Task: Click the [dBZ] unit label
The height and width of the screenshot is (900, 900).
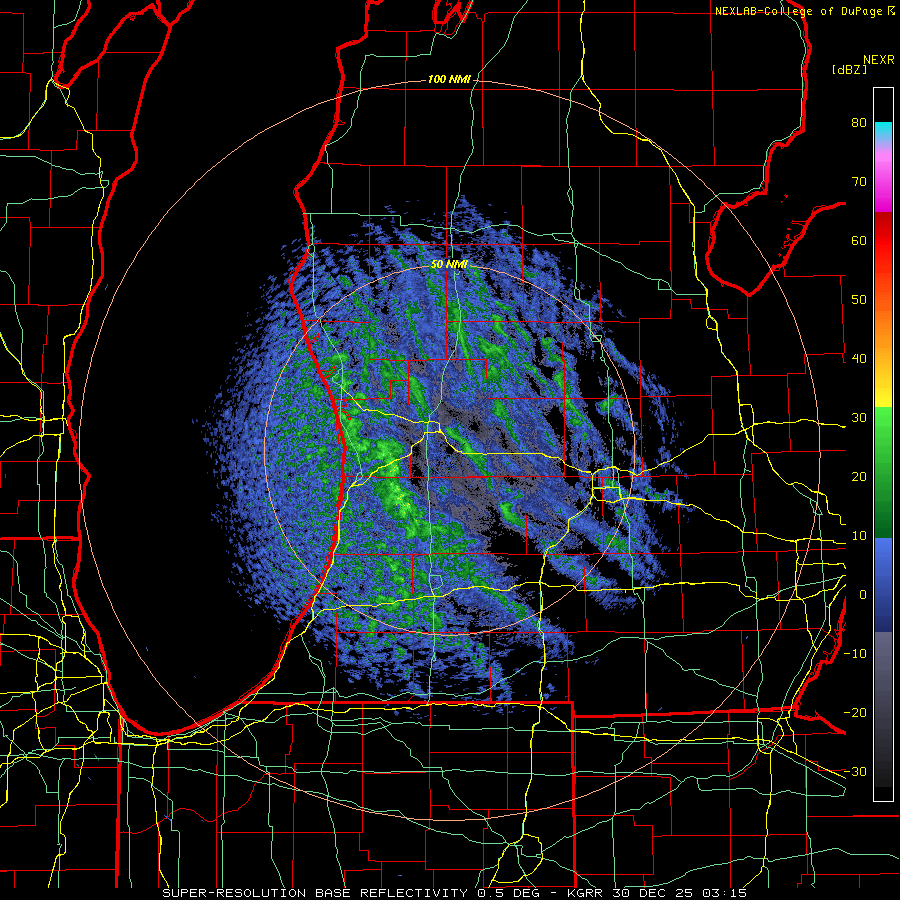Action: point(849,69)
